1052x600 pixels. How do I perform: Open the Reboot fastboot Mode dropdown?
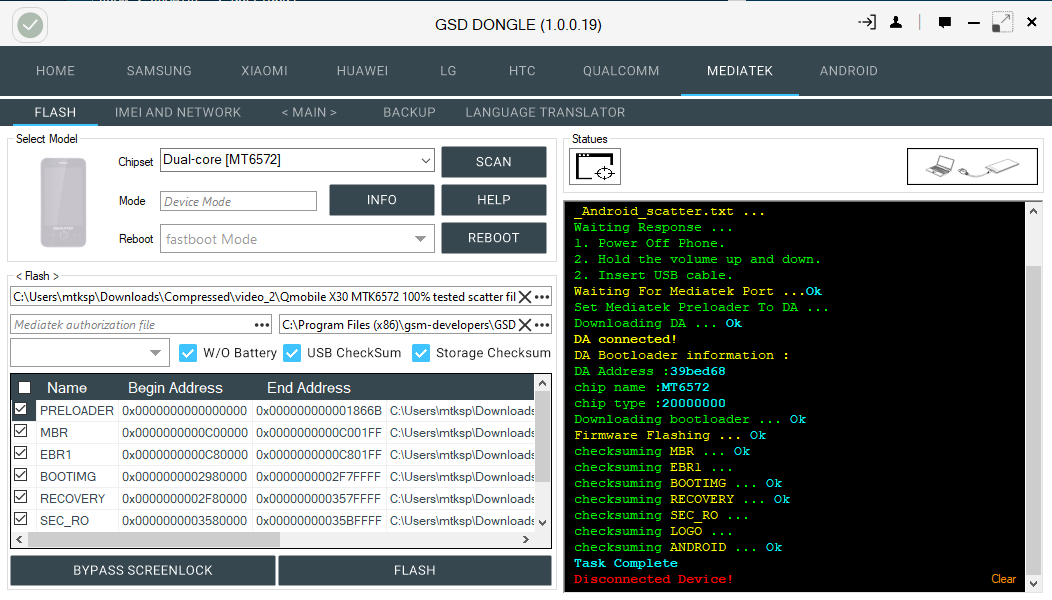pos(297,239)
